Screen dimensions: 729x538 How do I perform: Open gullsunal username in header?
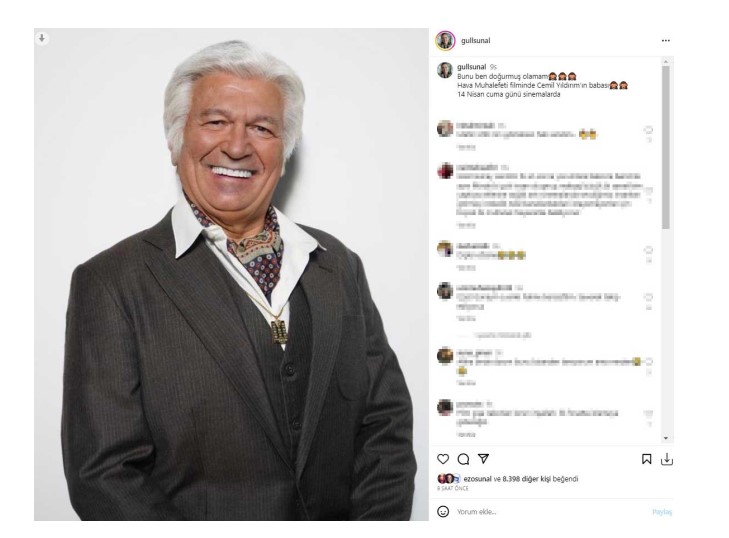(476, 40)
